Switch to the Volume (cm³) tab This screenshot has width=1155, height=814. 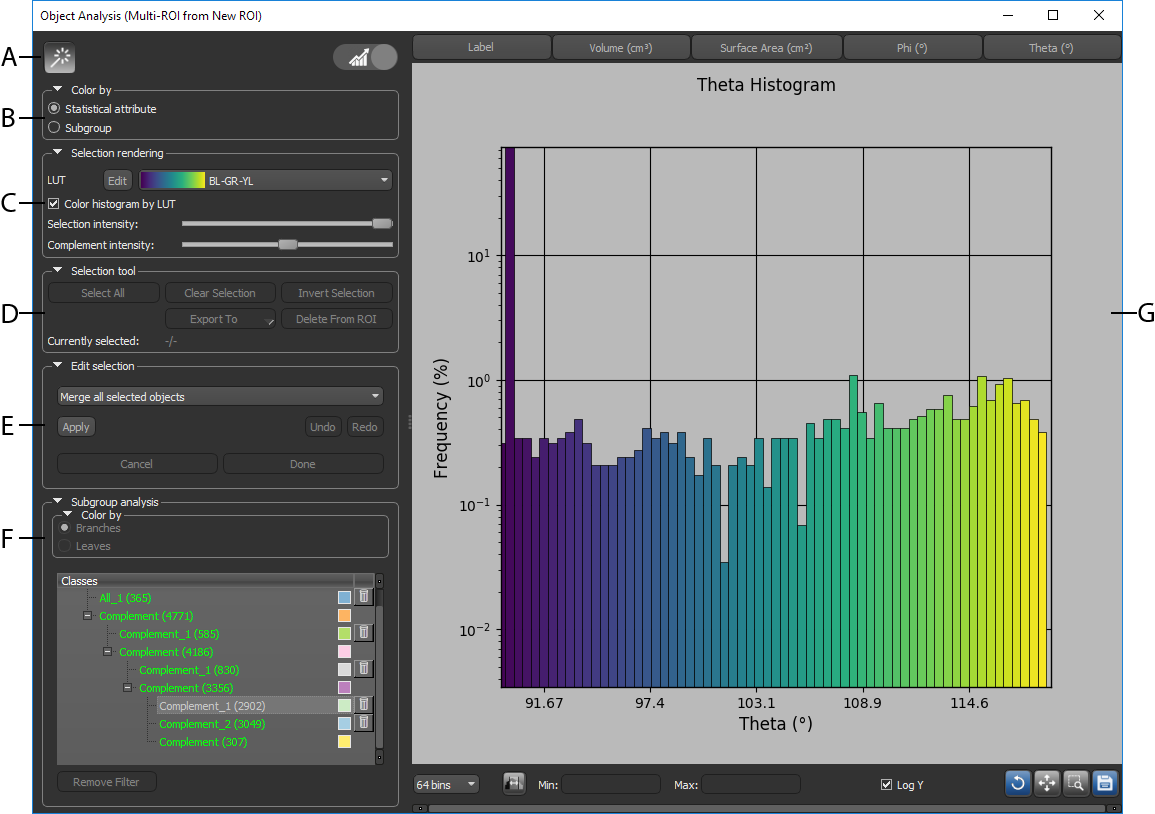coord(621,48)
